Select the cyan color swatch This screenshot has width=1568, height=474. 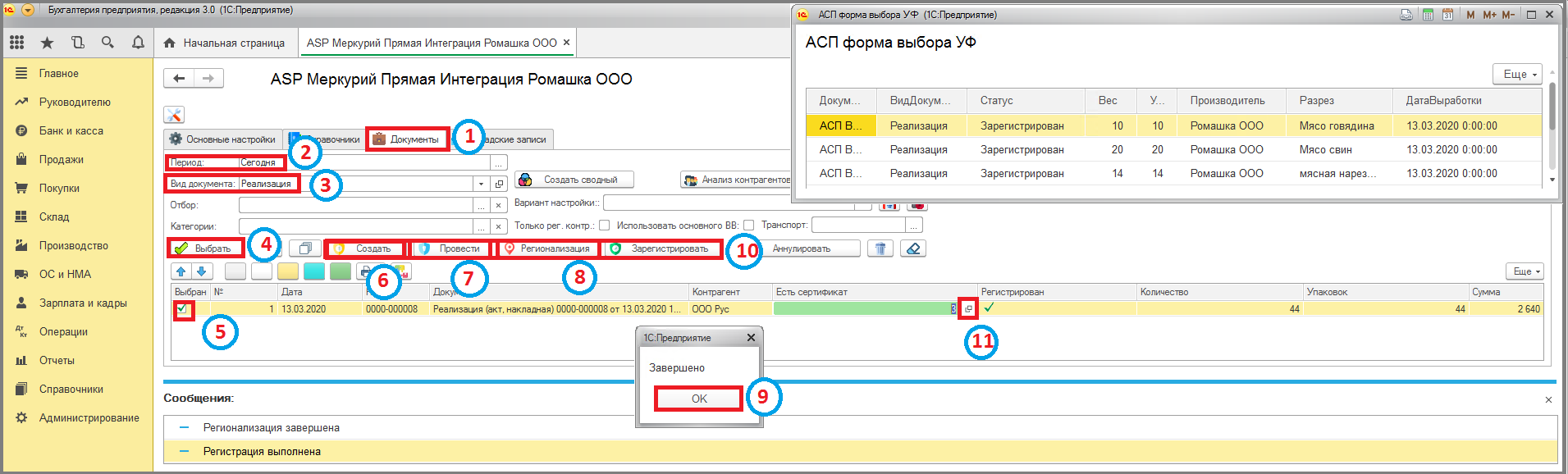click(x=314, y=271)
